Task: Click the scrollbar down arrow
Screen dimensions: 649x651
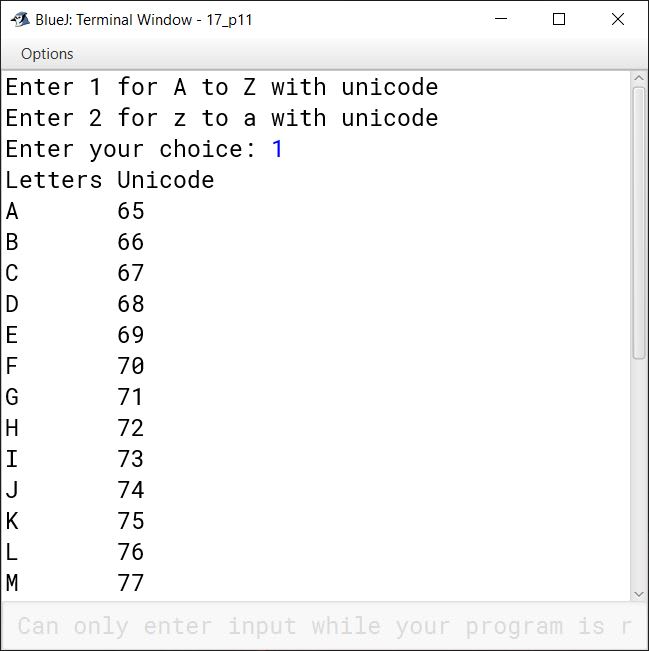Action: click(x=640, y=593)
